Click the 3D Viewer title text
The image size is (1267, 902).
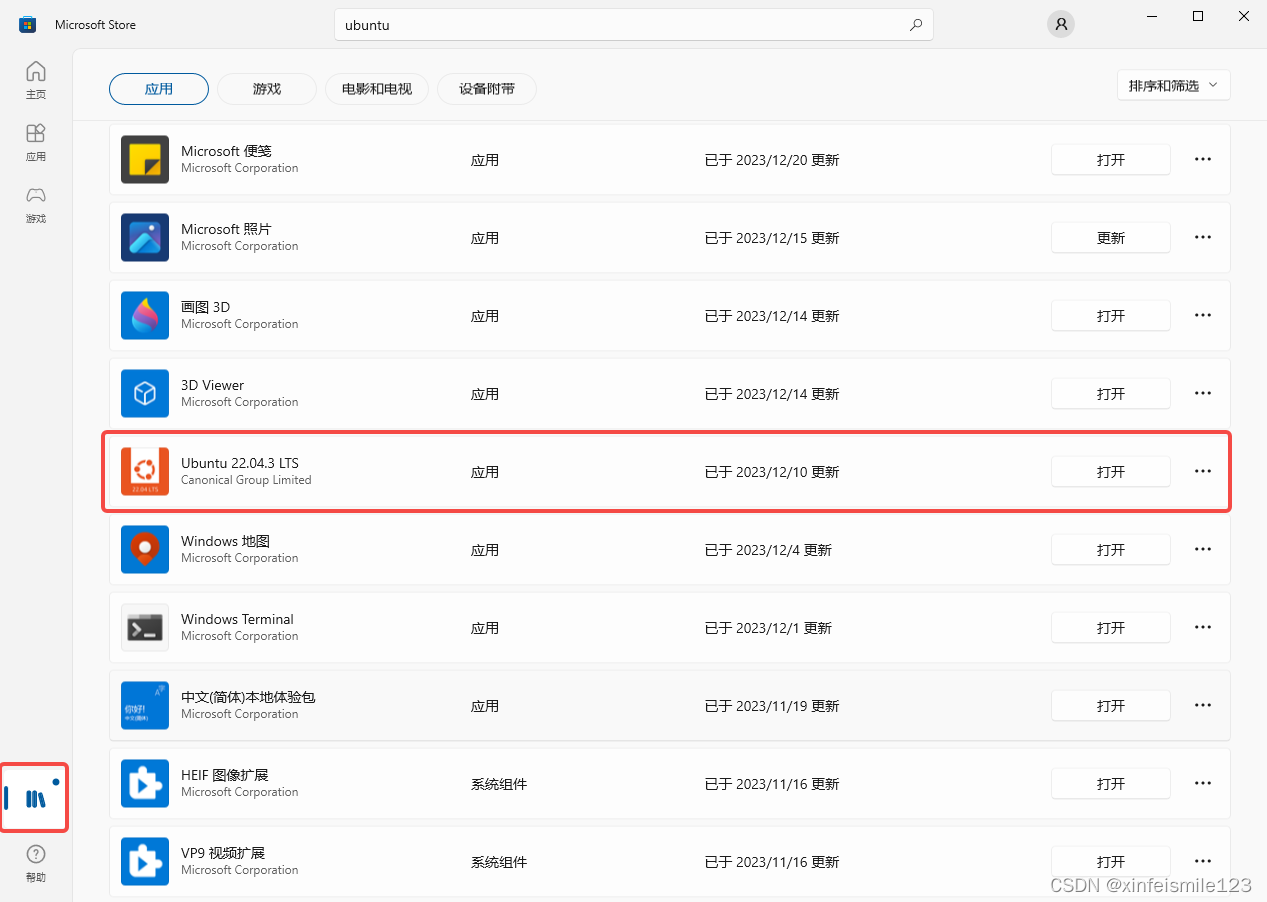point(212,385)
